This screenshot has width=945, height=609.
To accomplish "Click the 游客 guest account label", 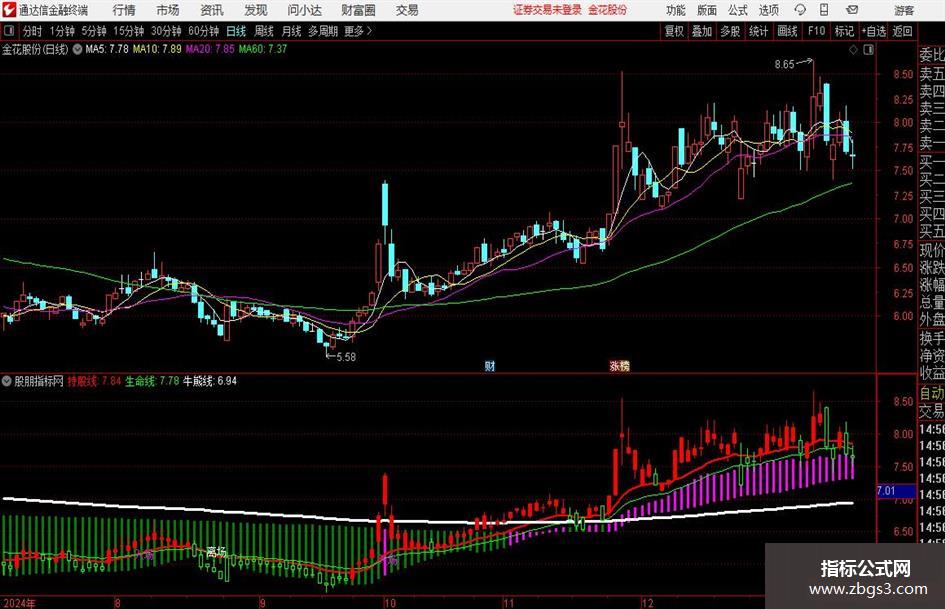I will click(x=904, y=10).
